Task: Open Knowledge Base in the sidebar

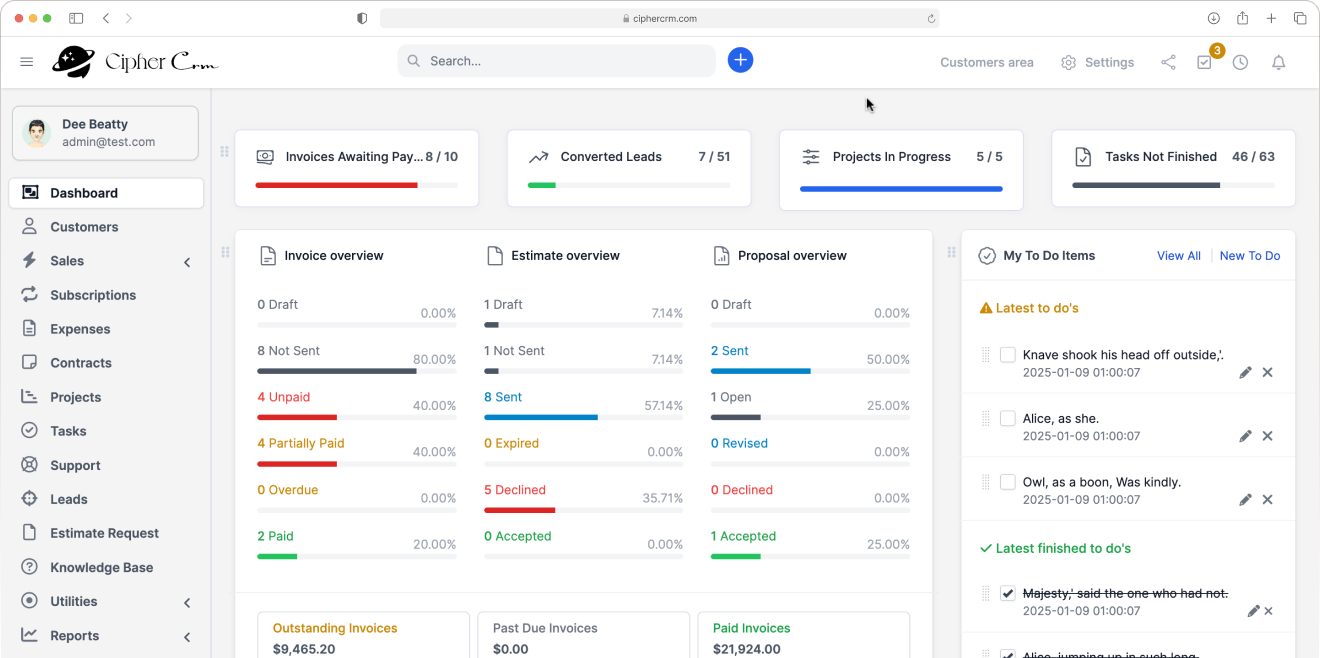Action: pos(106,567)
